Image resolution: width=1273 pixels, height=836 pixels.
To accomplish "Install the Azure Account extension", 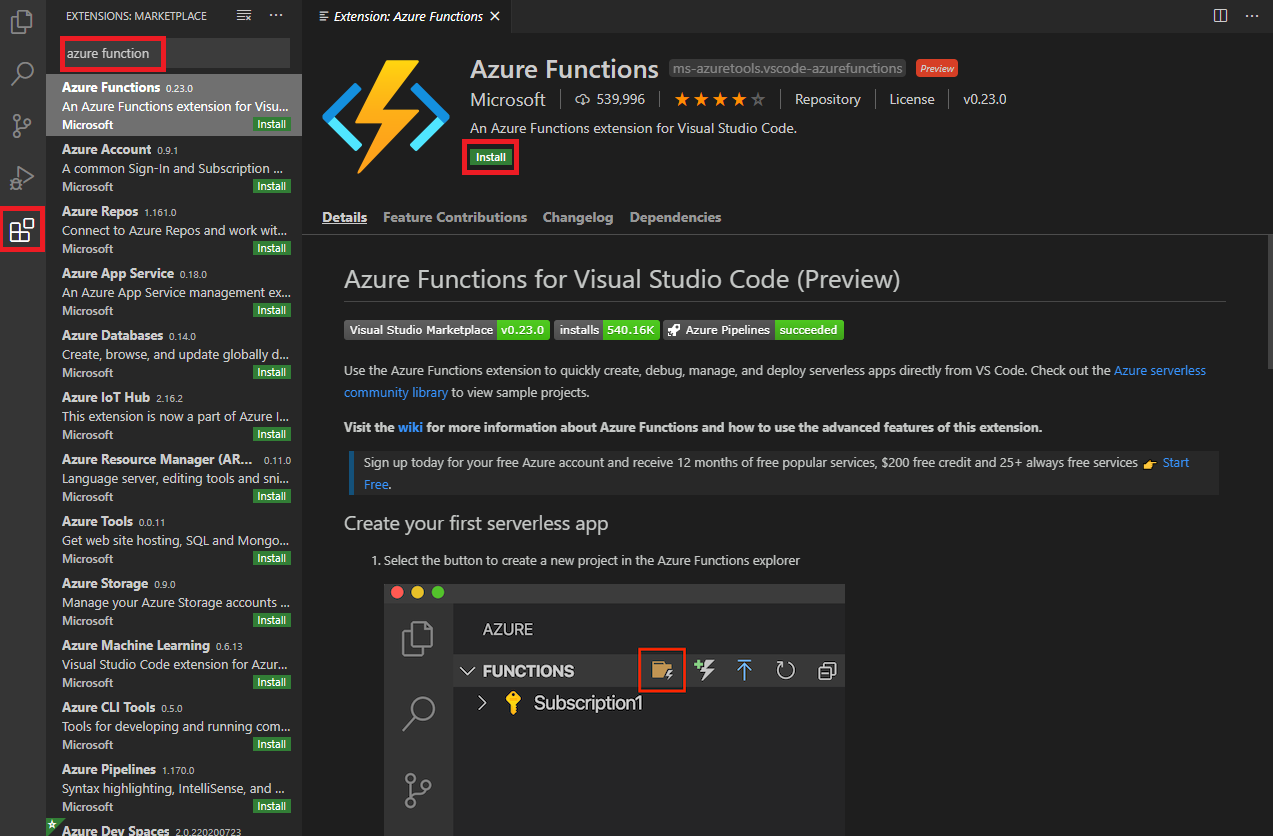I will click(272, 187).
